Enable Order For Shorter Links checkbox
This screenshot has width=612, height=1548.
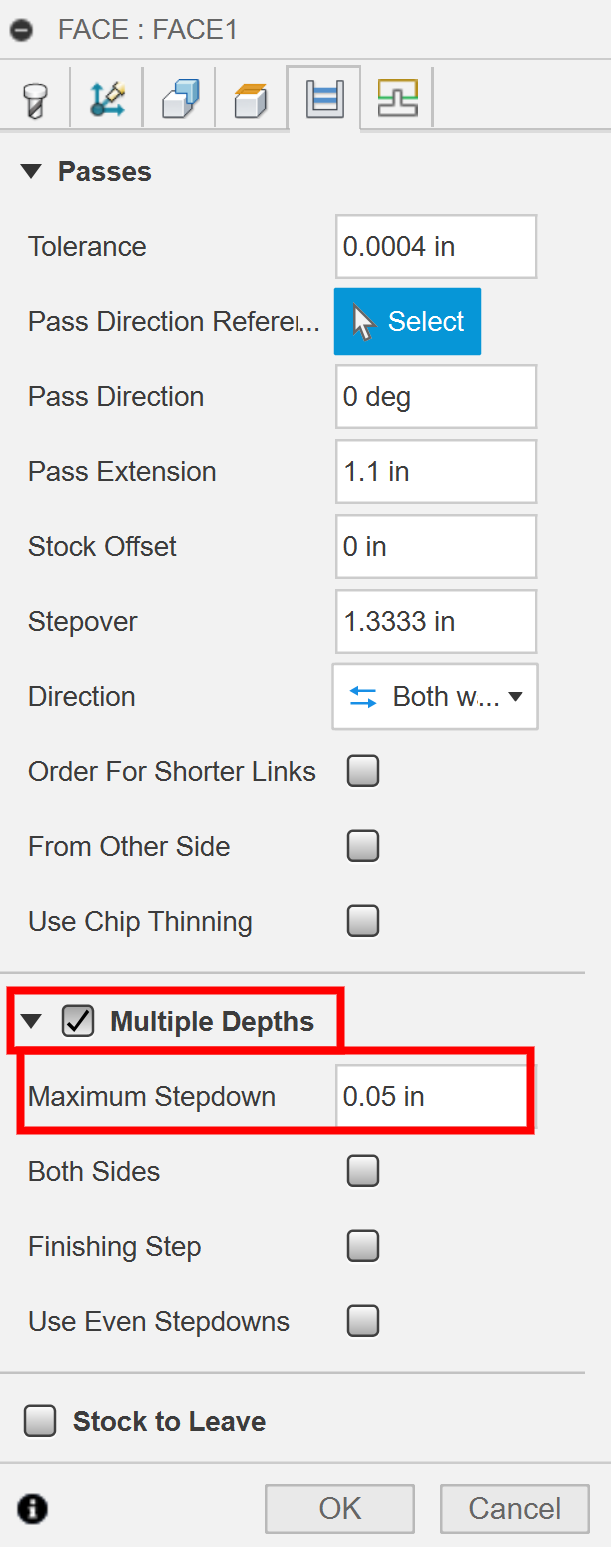pyautogui.click(x=362, y=771)
